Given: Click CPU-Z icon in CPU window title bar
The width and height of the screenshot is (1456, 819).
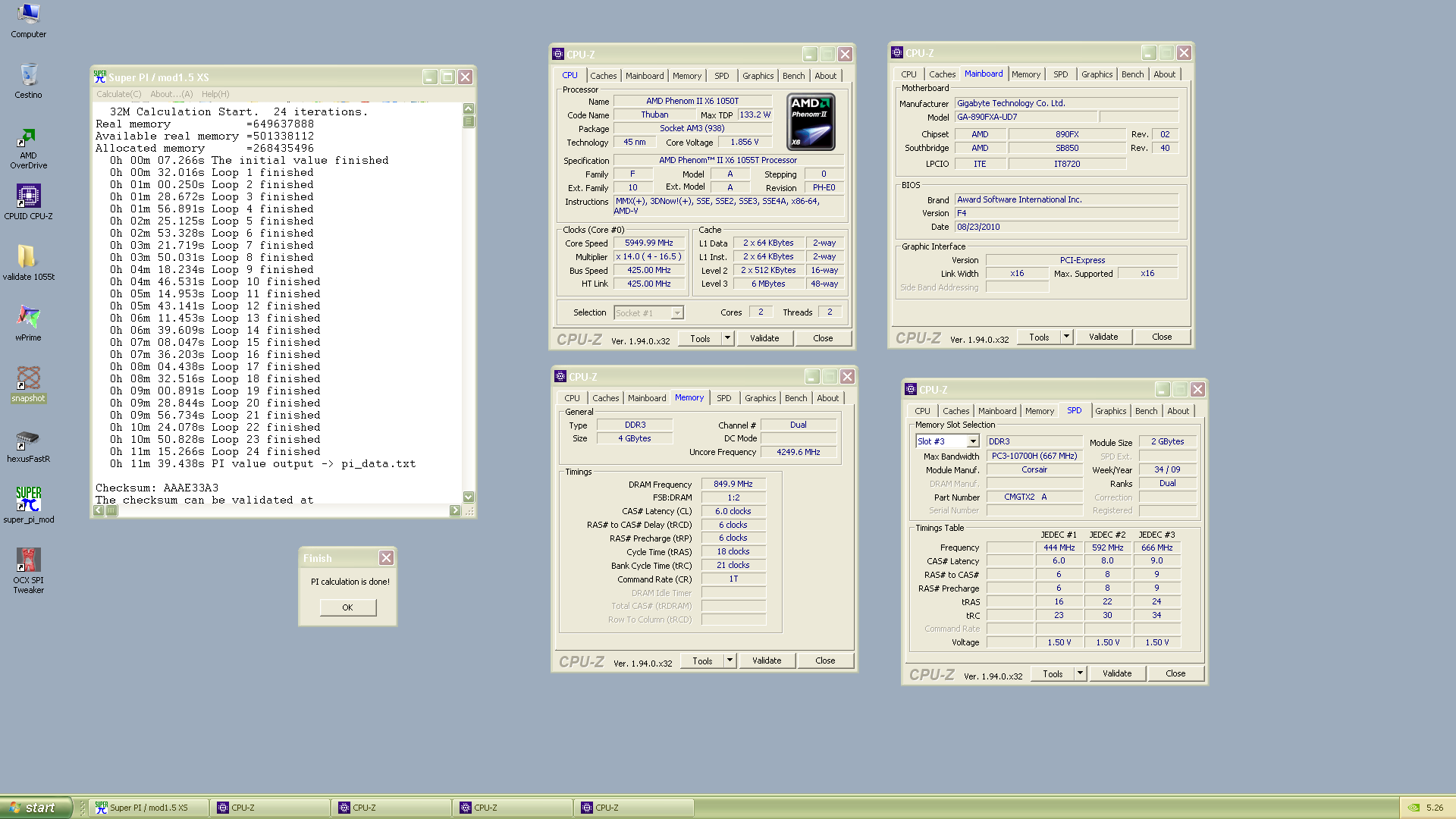Looking at the screenshot, I should [558, 54].
